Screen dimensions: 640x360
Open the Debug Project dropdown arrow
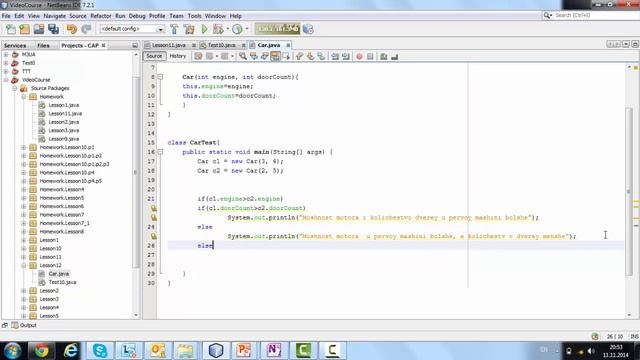(x=227, y=29)
